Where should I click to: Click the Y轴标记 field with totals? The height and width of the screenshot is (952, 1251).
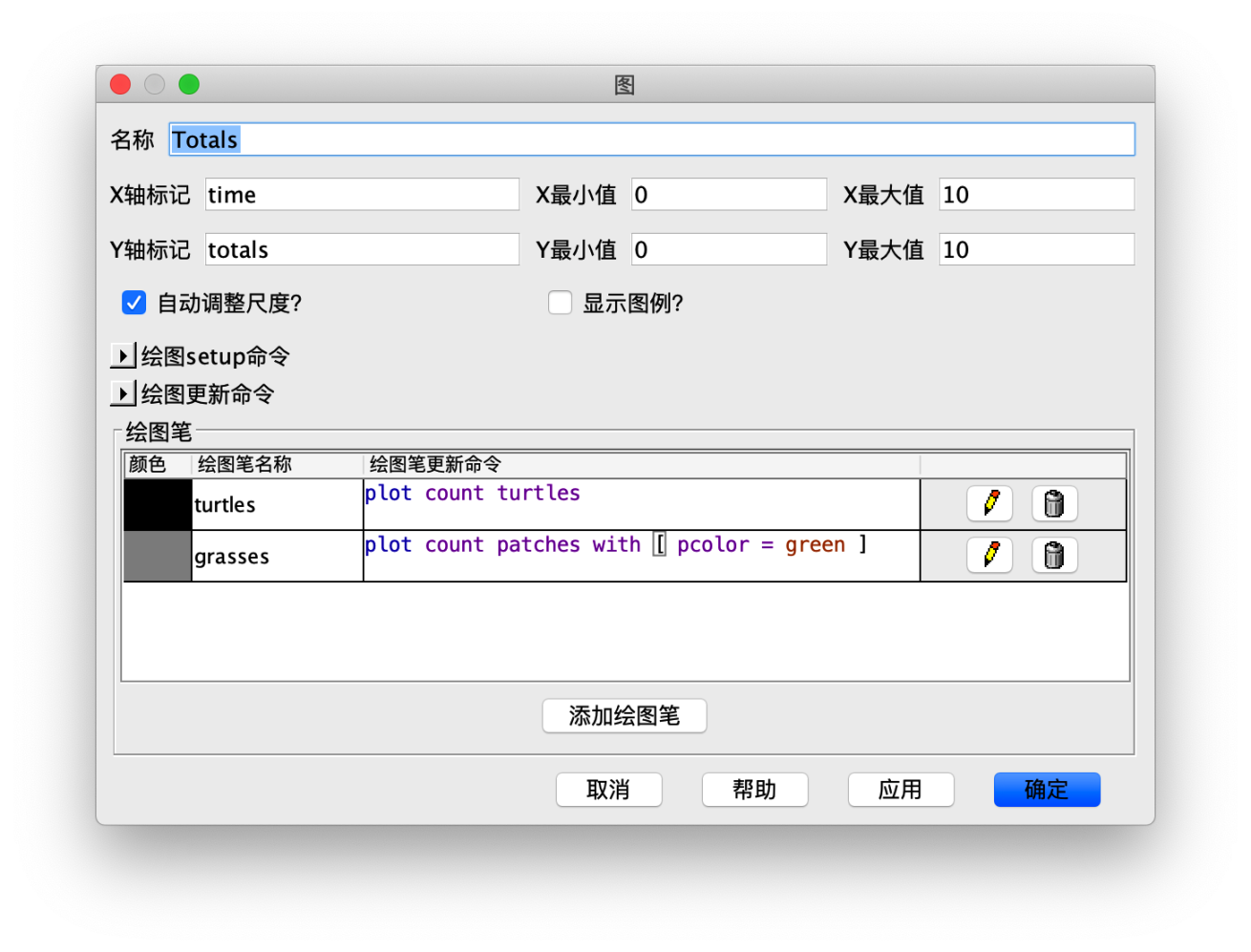pyautogui.click(x=363, y=249)
